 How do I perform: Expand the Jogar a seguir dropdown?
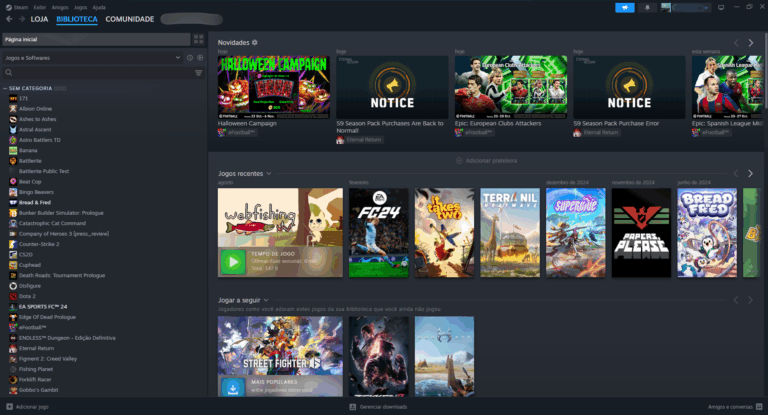point(266,300)
